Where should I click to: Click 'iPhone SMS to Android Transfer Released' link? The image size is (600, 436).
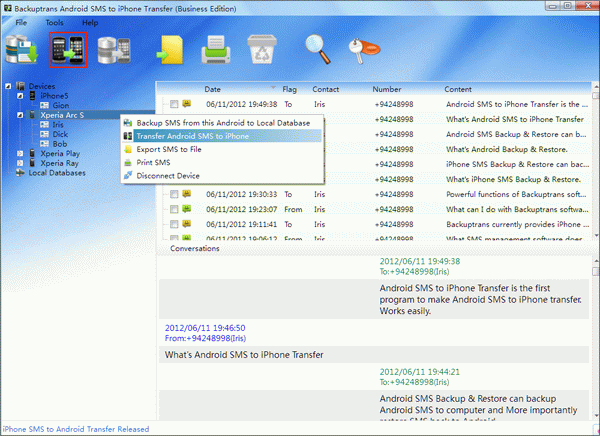[76, 429]
